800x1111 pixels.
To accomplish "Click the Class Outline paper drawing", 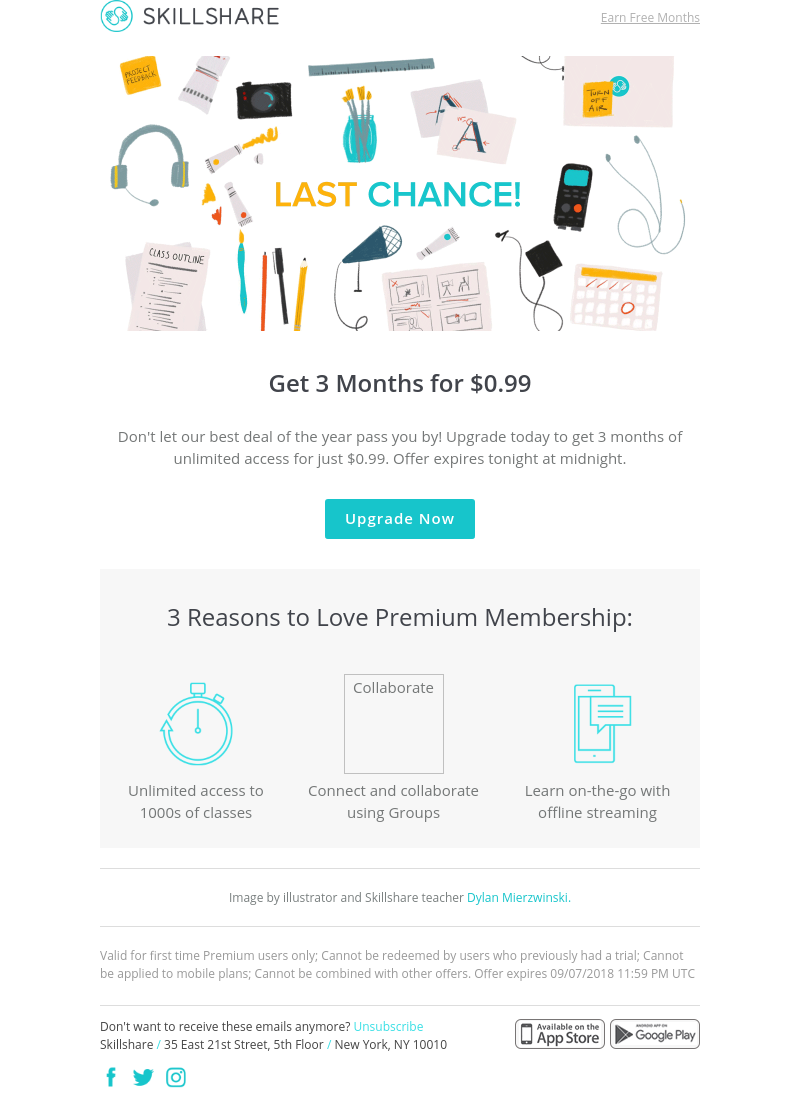I will (x=168, y=287).
